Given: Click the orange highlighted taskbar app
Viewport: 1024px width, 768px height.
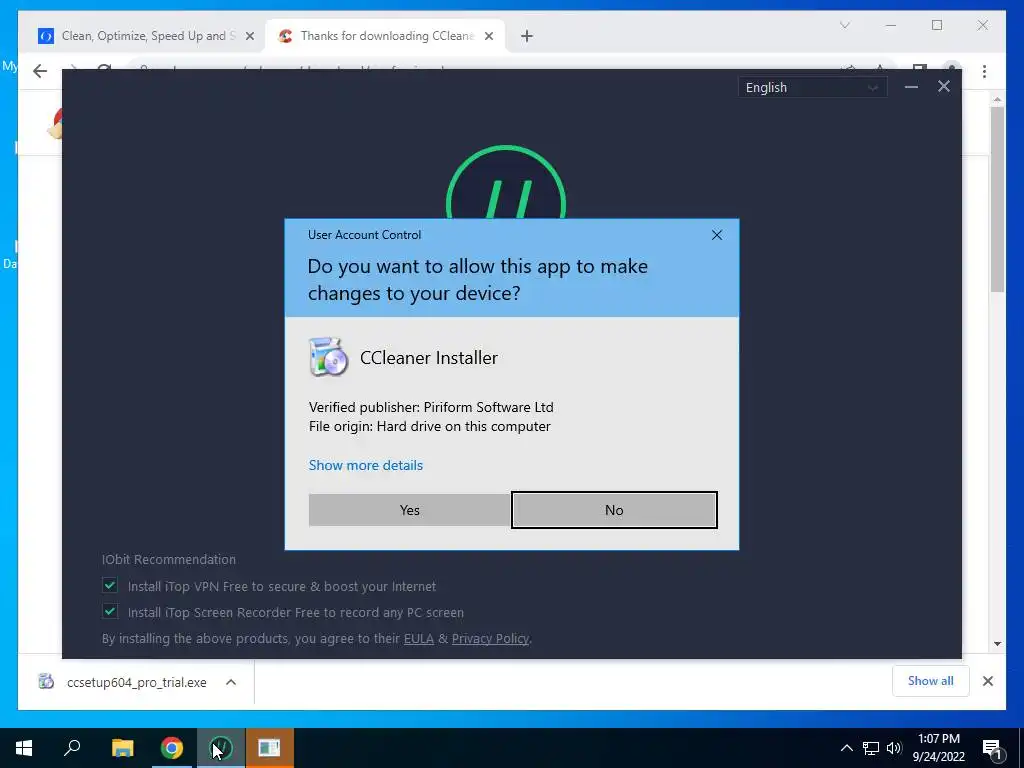Looking at the screenshot, I should tap(269, 748).
